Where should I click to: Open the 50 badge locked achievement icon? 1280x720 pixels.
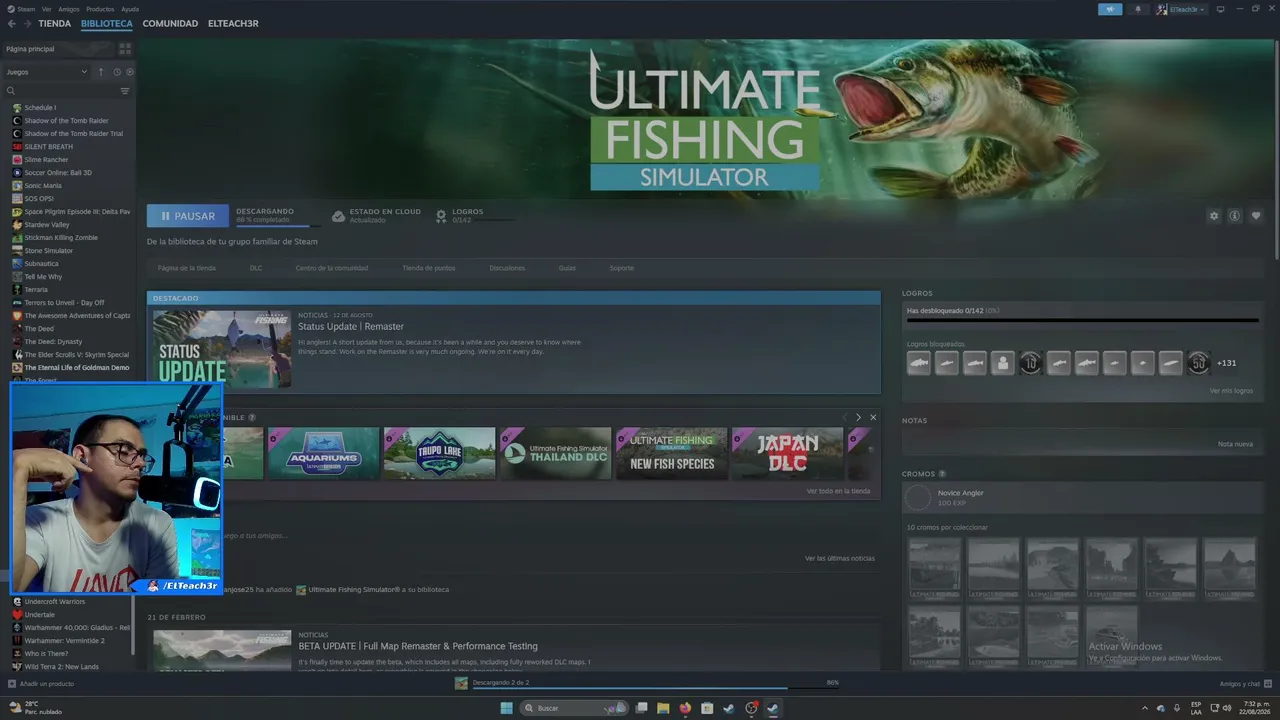click(x=1199, y=363)
